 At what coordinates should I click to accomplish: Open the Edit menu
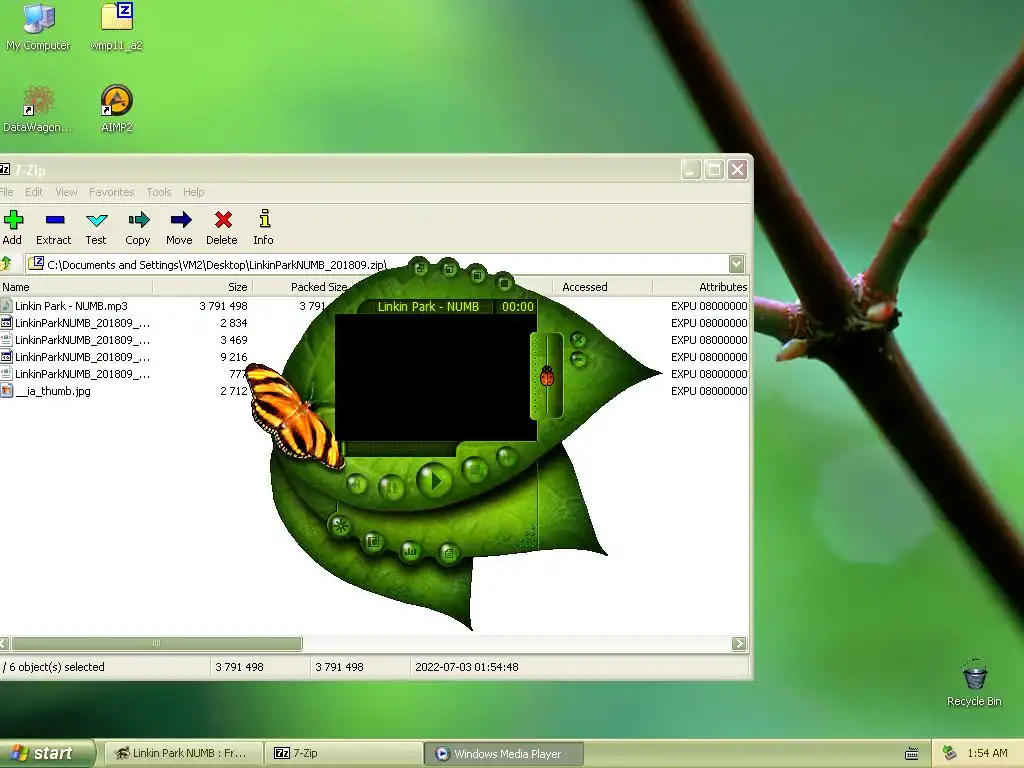34,192
